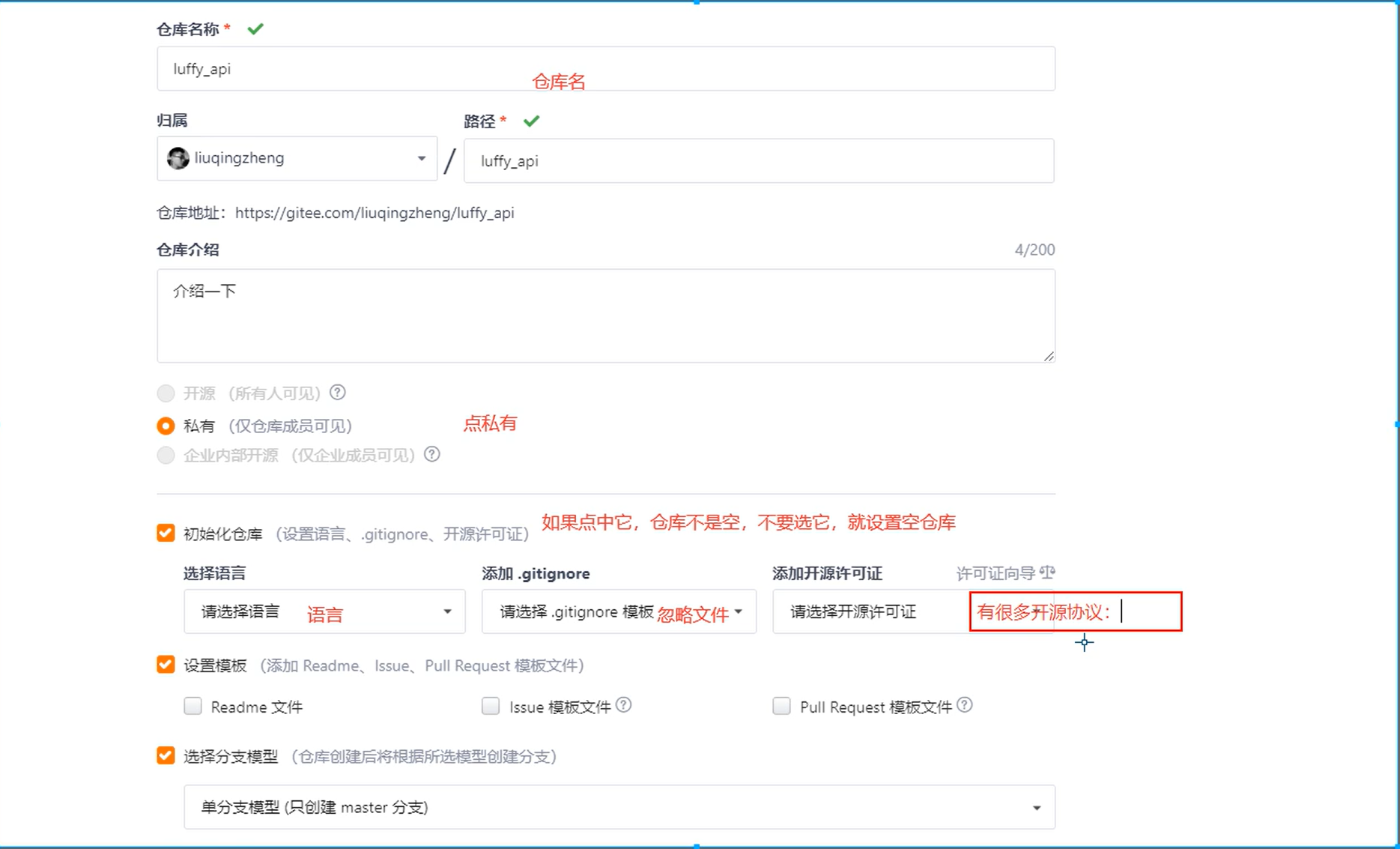Toggle the 初始化仓库 checkbox
The image size is (1400, 849).
pos(166,533)
